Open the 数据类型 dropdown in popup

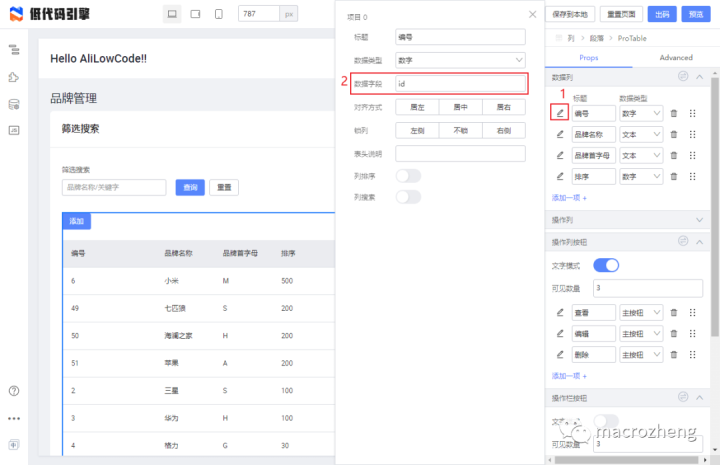460,60
